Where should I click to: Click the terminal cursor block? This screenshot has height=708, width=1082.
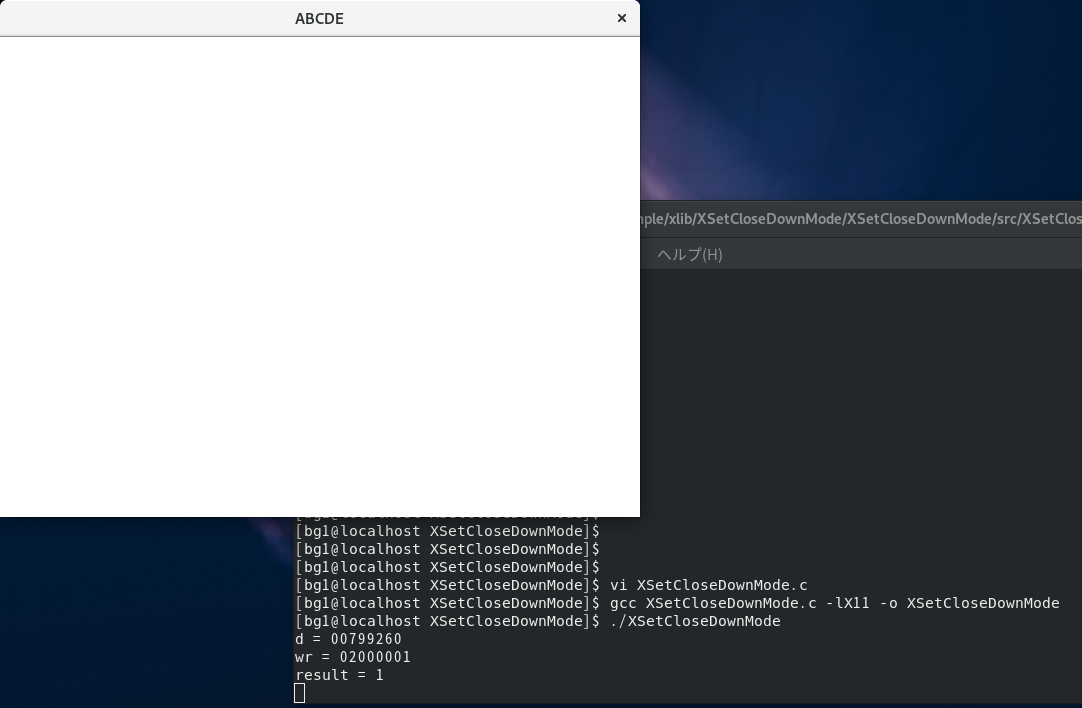click(299, 693)
